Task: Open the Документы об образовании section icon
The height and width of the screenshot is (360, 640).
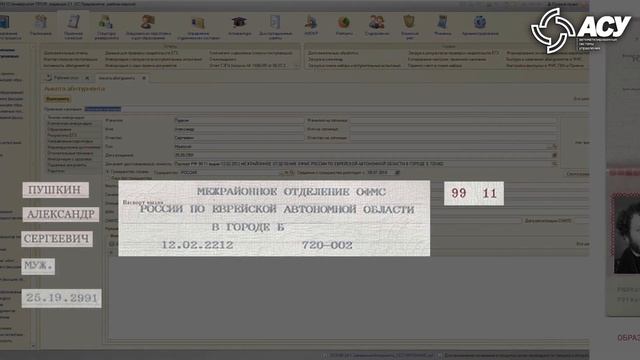Action: pyautogui.click(x=148, y=22)
